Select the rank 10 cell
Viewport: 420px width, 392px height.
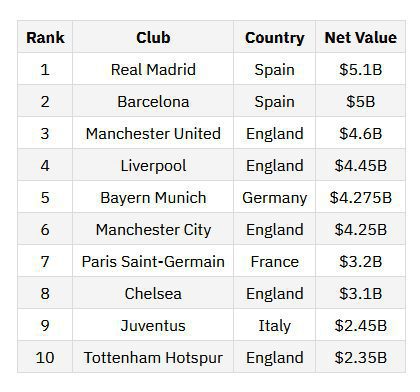pyautogui.click(x=45, y=357)
